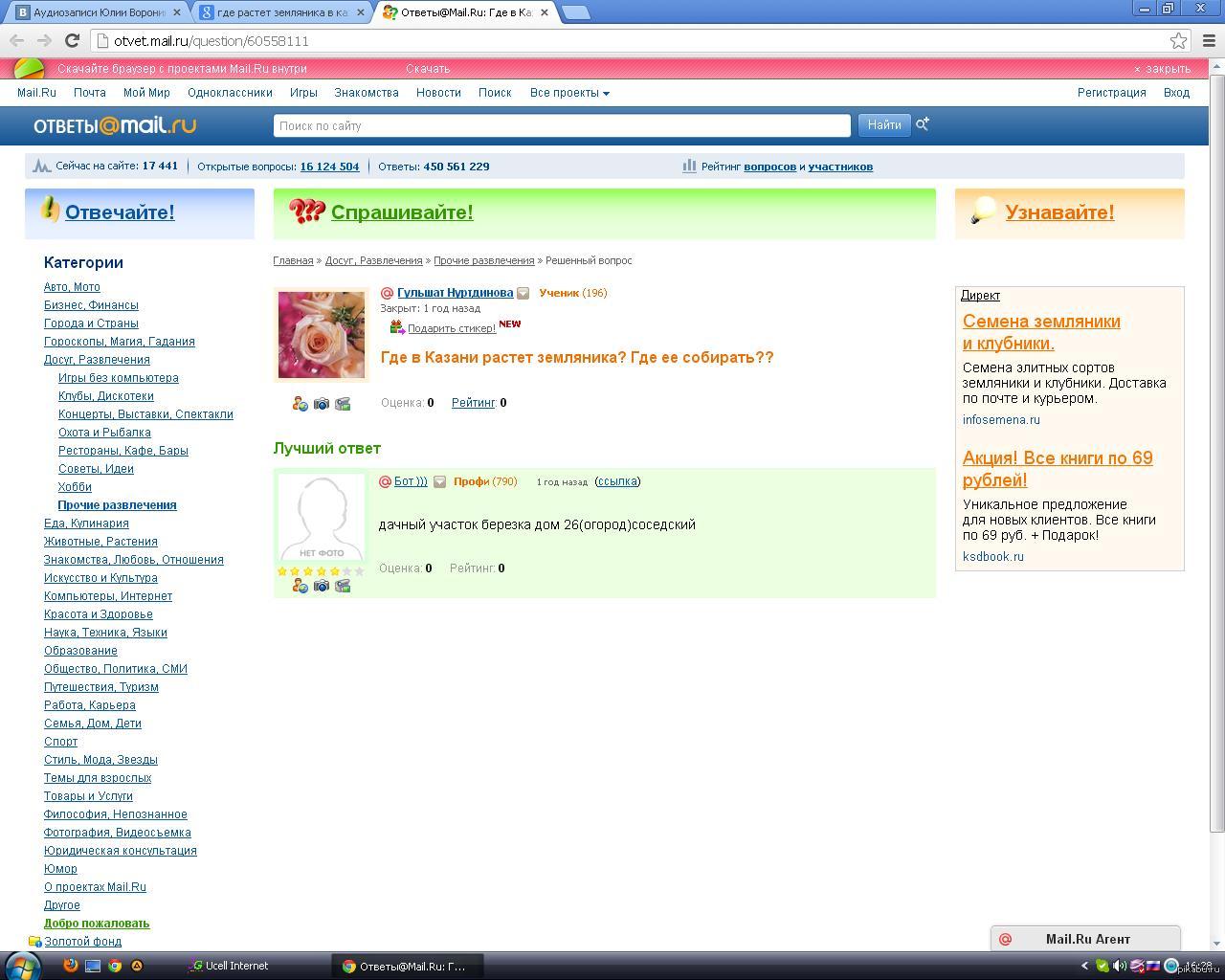This screenshot has height=980, width=1225.
Task: Show hidden tray icons with the arrow
Action: [1084, 966]
